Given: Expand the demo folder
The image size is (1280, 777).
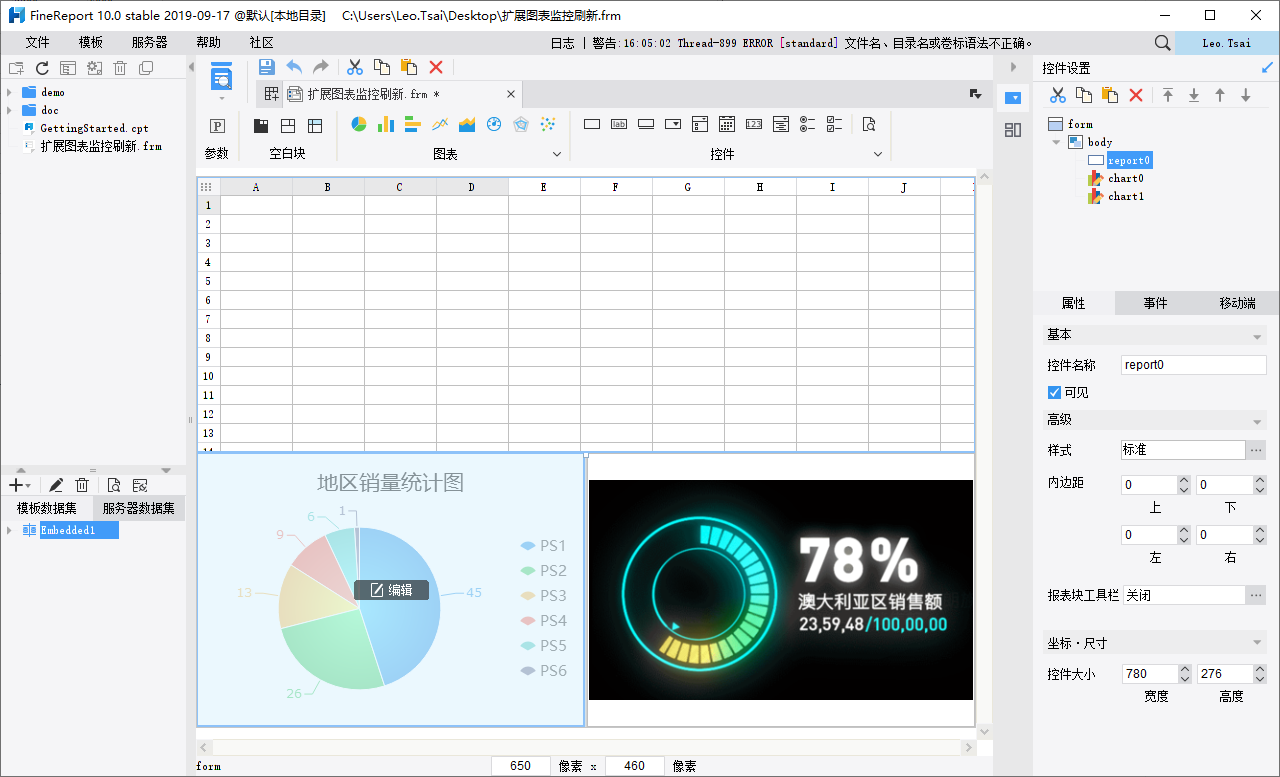Looking at the screenshot, I should pyautogui.click(x=9, y=93).
